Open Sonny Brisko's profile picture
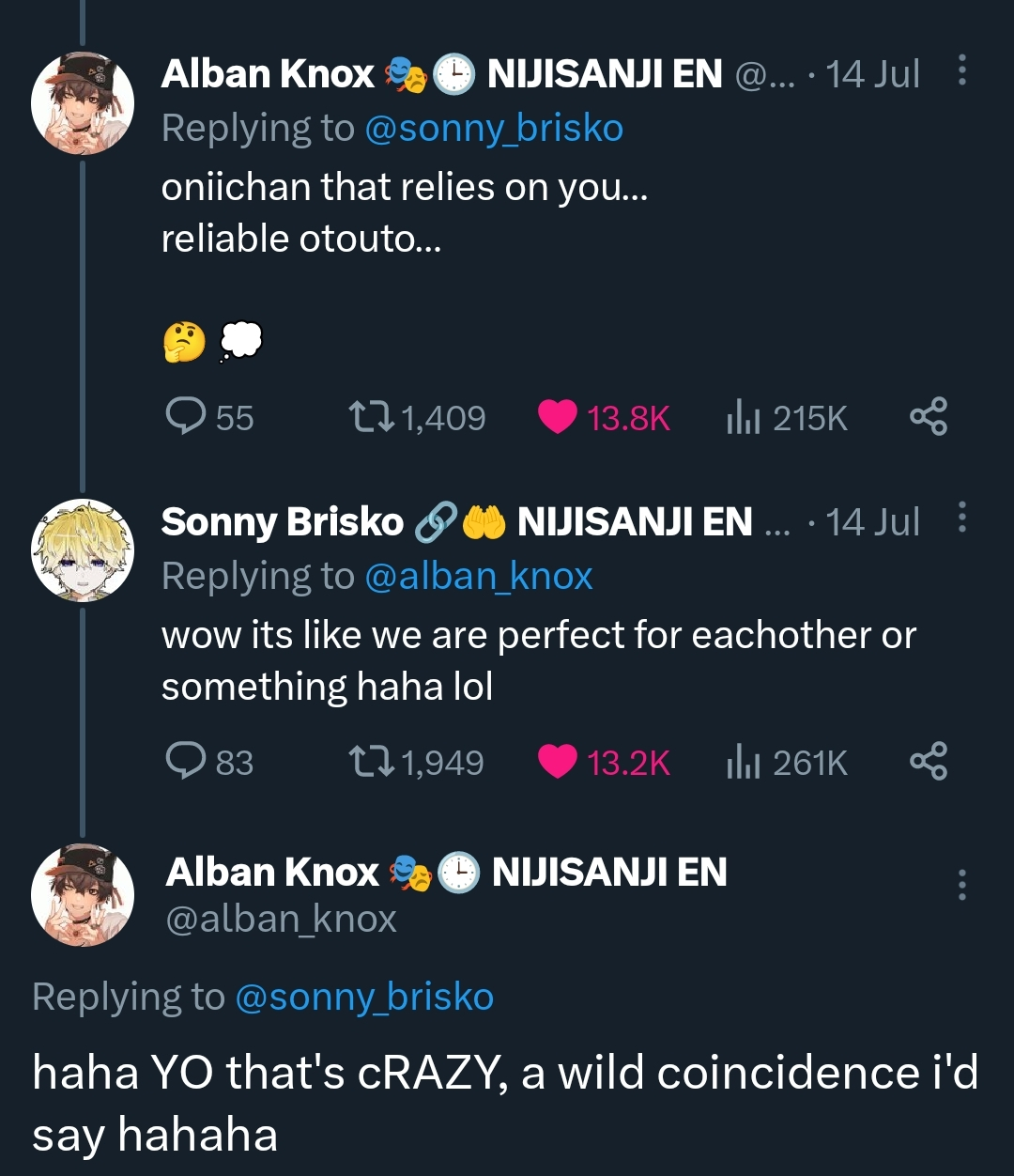This screenshot has width=1014, height=1176. pos(83,550)
